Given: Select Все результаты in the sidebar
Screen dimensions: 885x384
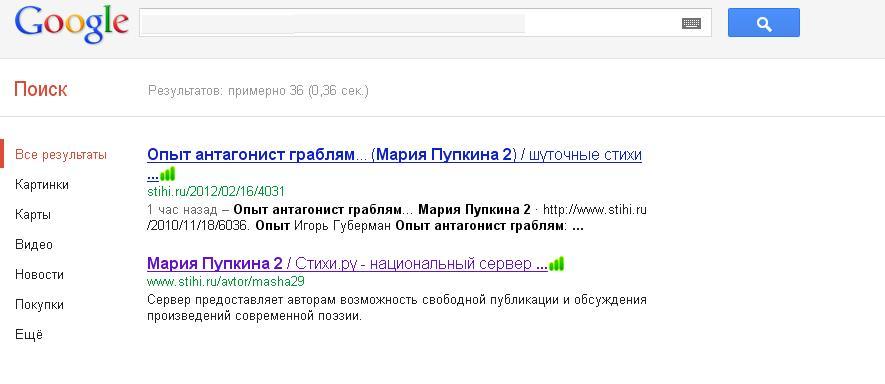Looking at the screenshot, I should pos(61,155).
